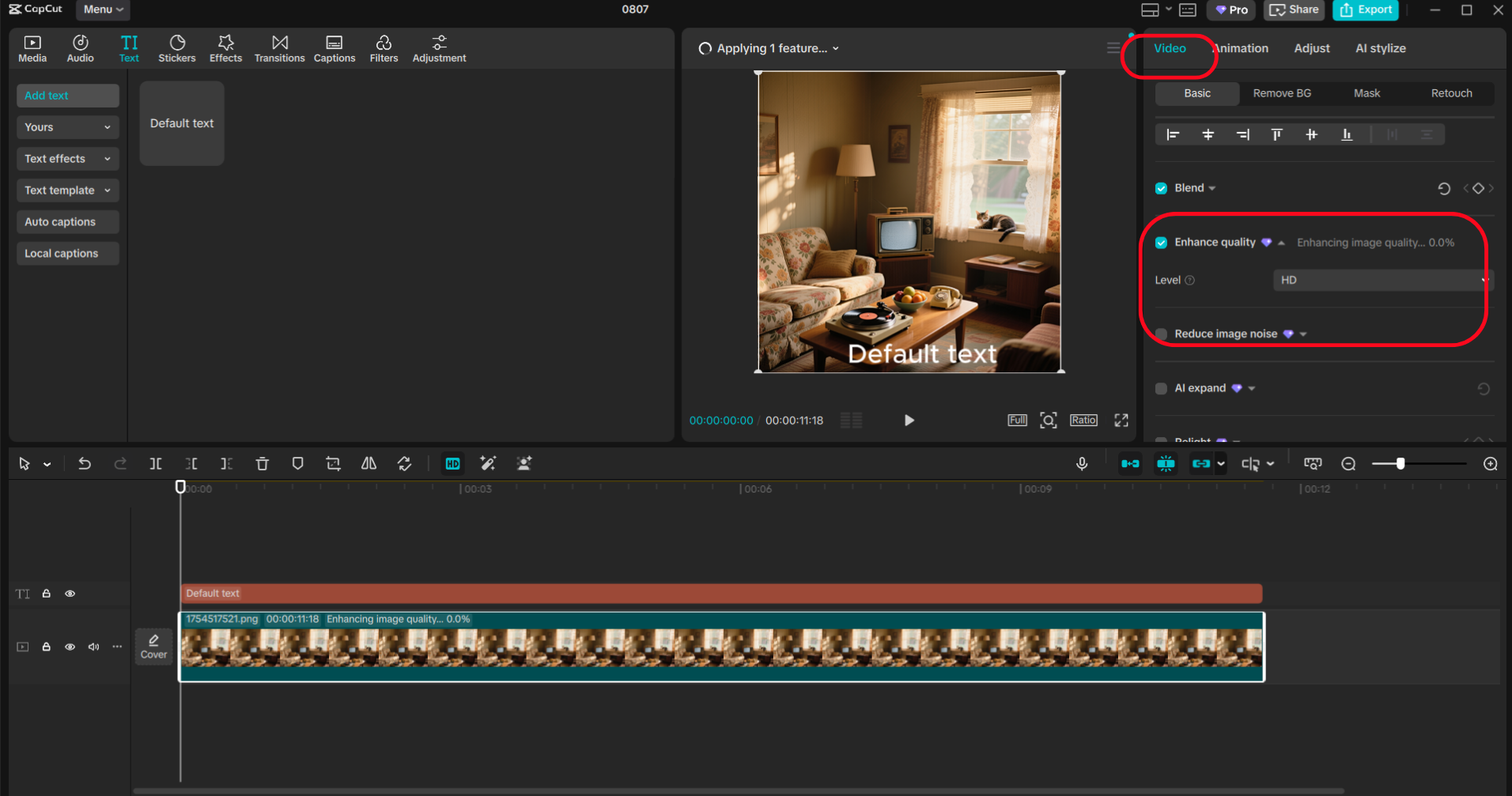Open the Level dropdown set to HD
Screen dimensions: 1512x796
pyautogui.click(x=1380, y=280)
